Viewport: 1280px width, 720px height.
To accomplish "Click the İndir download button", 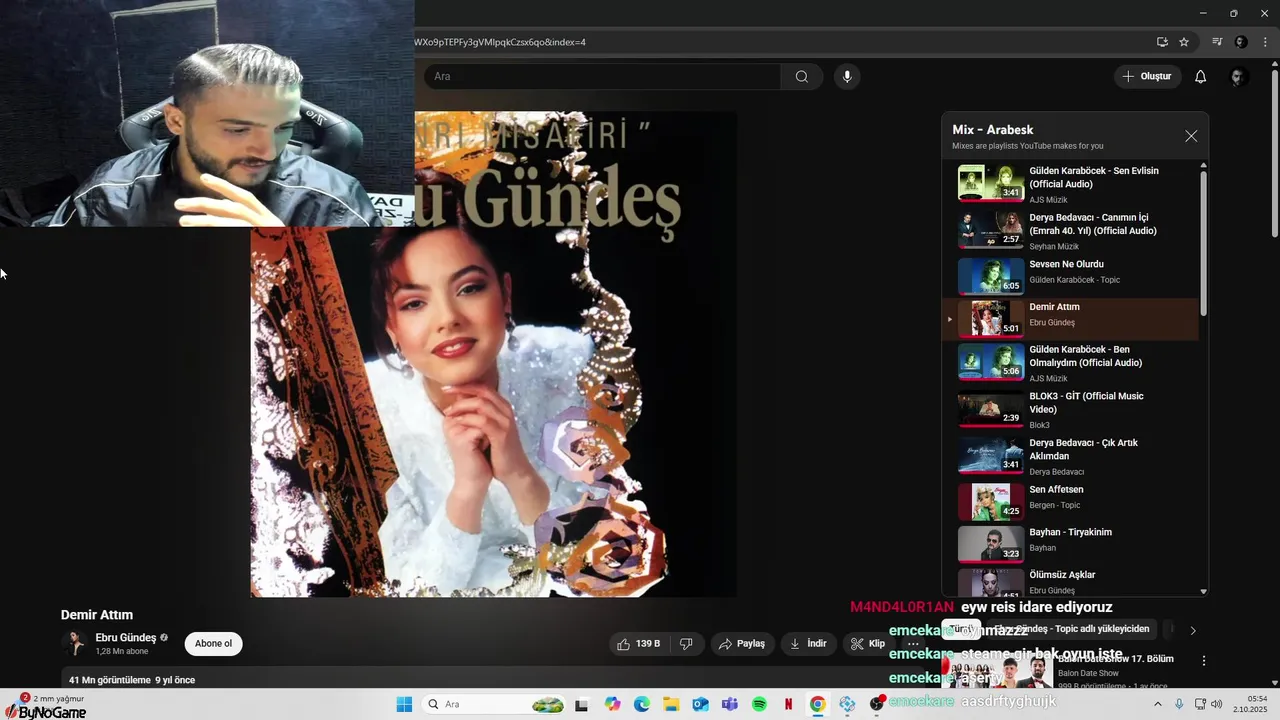I will (x=809, y=644).
